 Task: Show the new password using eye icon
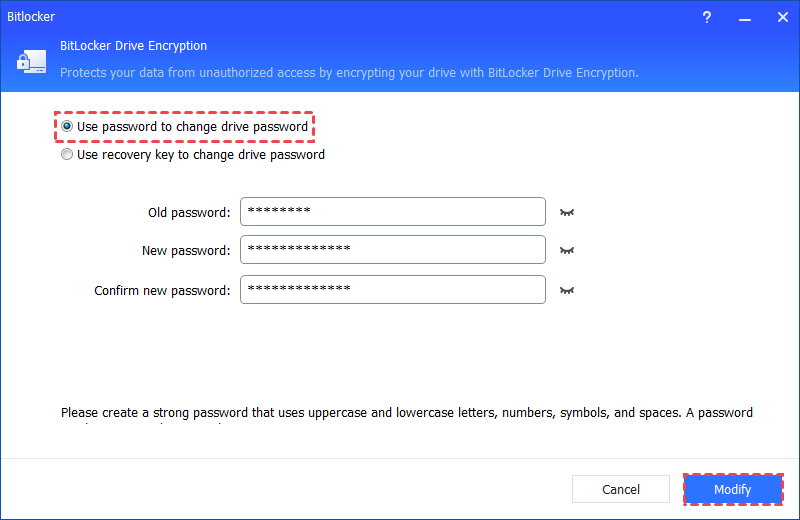pyautogui.click(x=568, y=250)
